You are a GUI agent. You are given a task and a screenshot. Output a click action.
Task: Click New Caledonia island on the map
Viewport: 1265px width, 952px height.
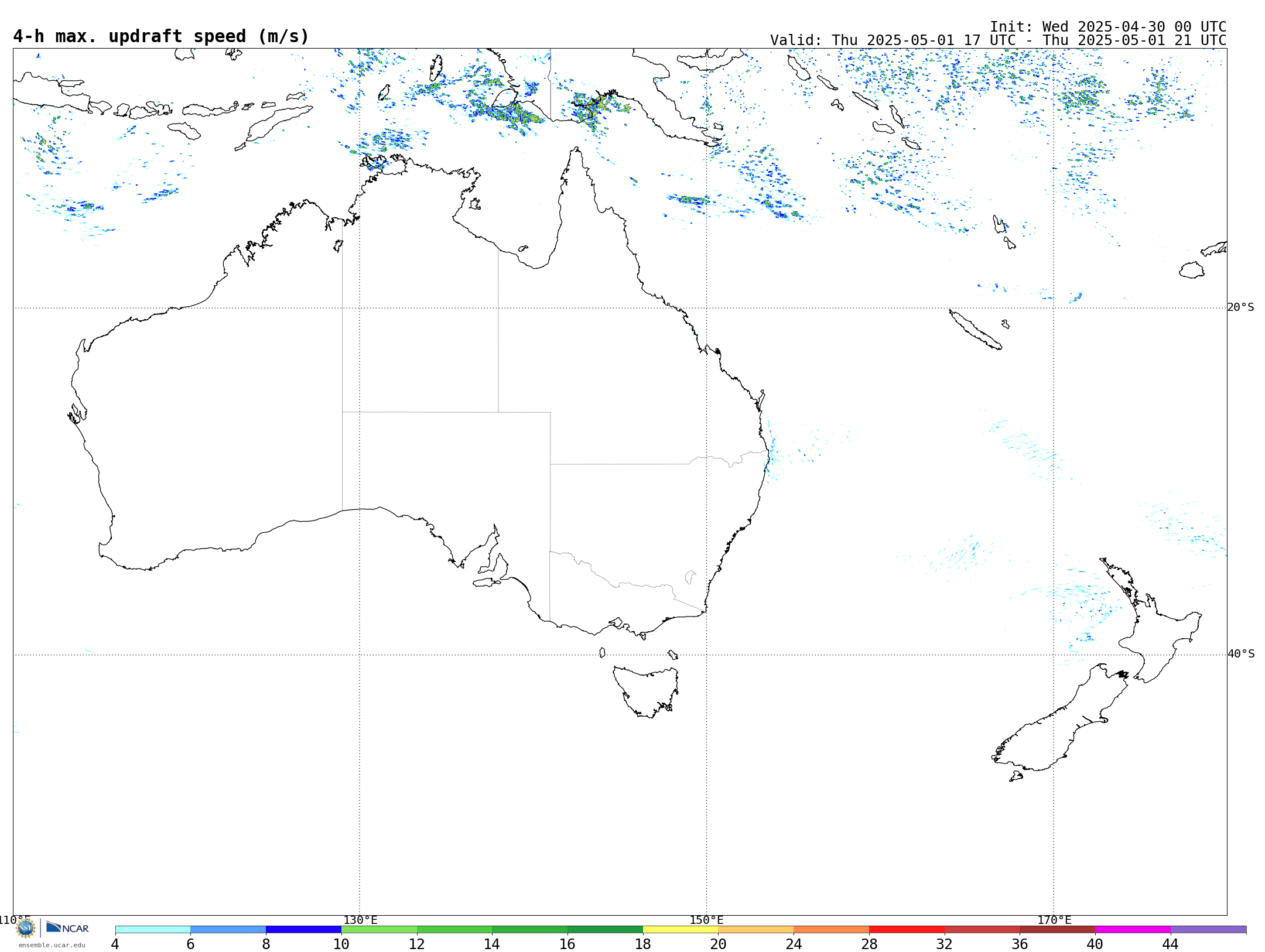point(975,330)
